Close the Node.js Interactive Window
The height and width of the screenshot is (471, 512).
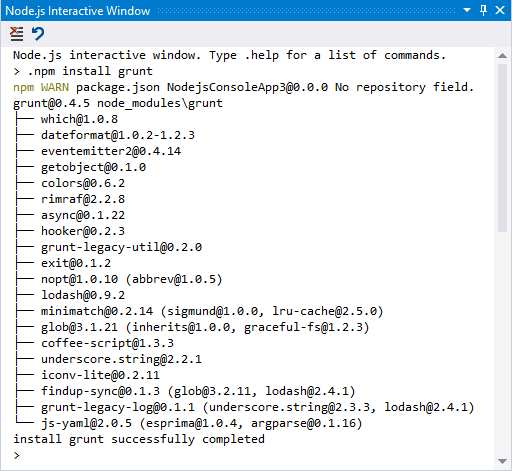(500, 10)
